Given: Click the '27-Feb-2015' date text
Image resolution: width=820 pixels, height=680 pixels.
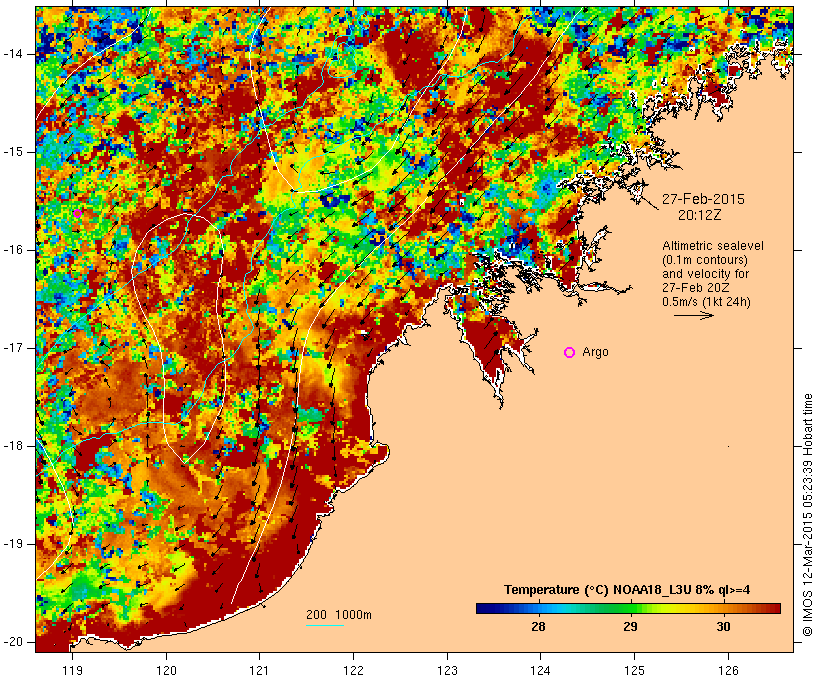Looking at the screenshot, I should coord(703,199).
